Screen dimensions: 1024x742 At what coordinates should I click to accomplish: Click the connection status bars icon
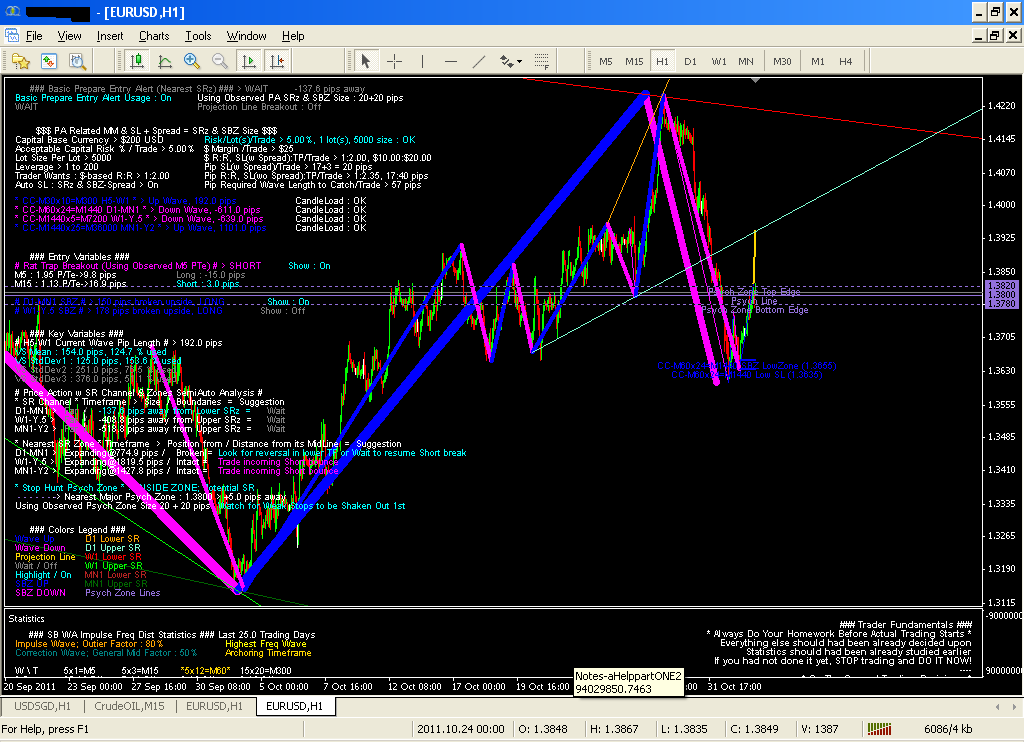click(x=879, y=729)
